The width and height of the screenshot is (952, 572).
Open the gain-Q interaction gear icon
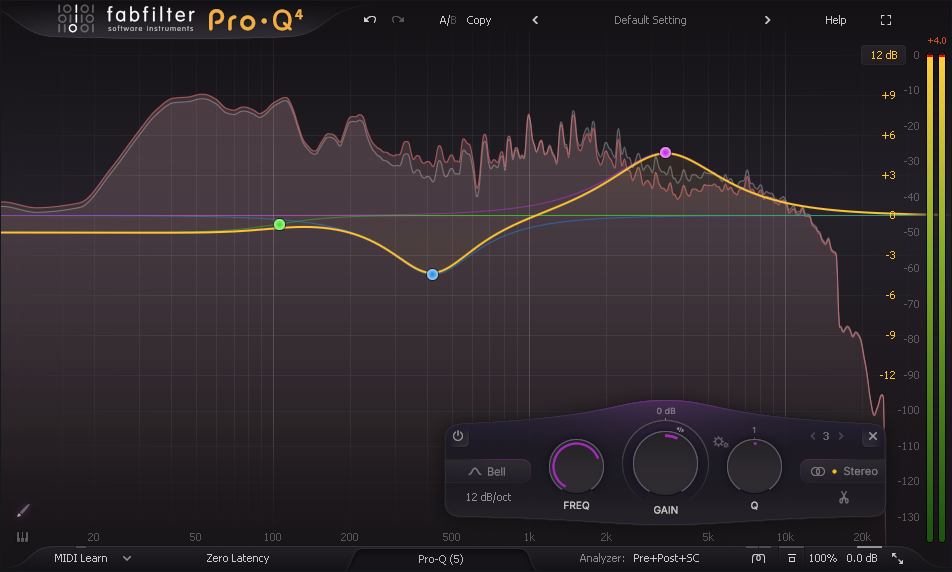(720, 442)
